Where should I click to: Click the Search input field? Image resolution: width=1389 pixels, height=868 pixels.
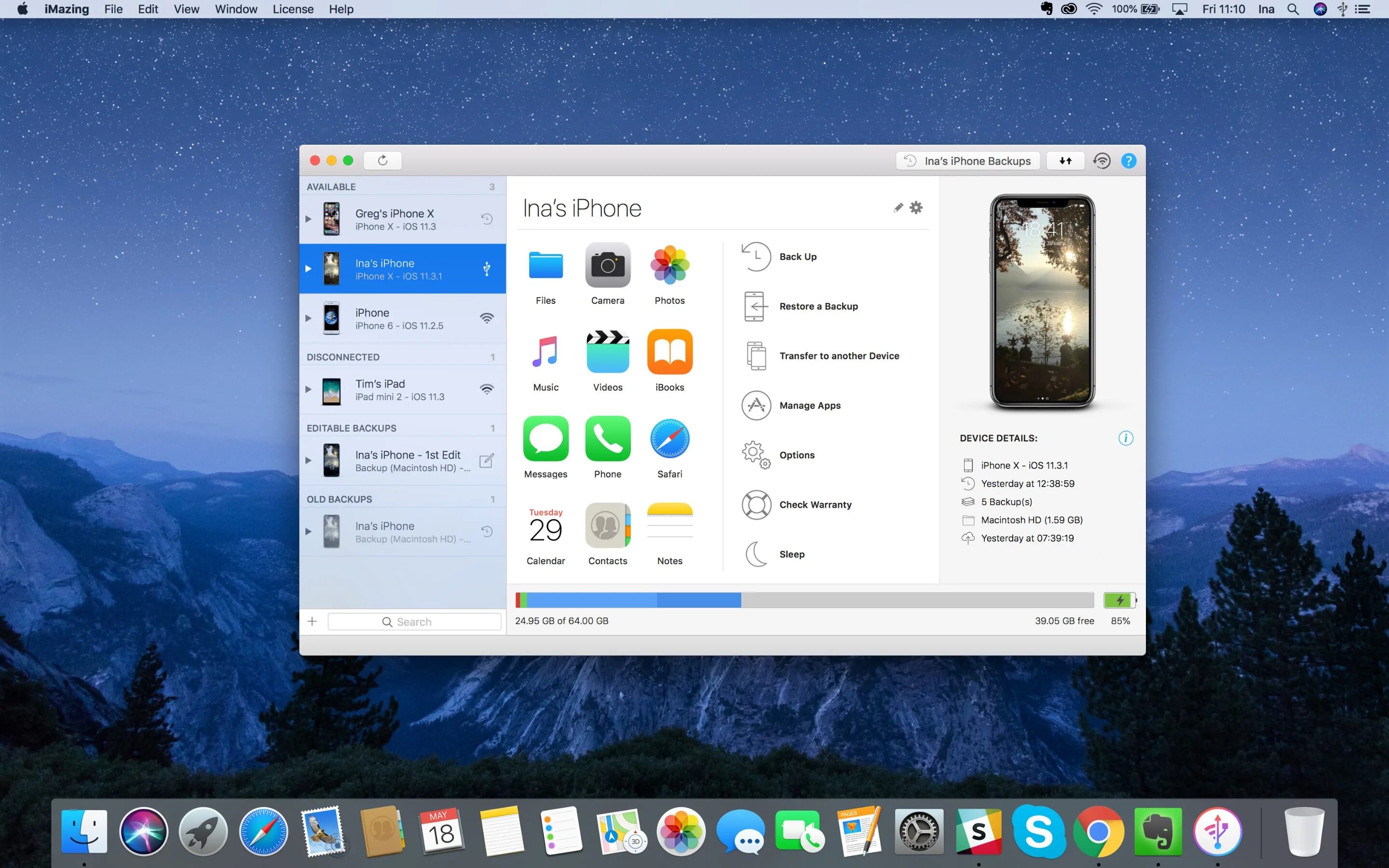(x=413, y=622)
